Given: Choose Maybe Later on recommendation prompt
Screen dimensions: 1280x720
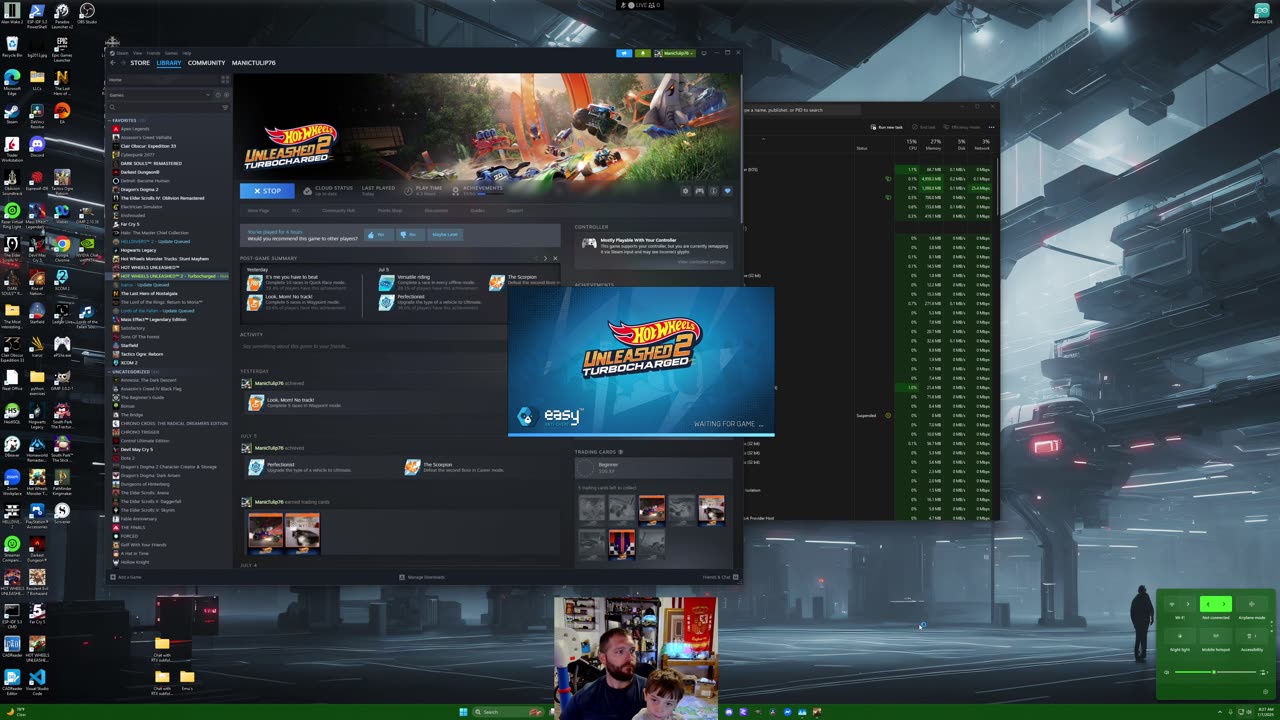Looking at the screenshot, I should 444,235.
